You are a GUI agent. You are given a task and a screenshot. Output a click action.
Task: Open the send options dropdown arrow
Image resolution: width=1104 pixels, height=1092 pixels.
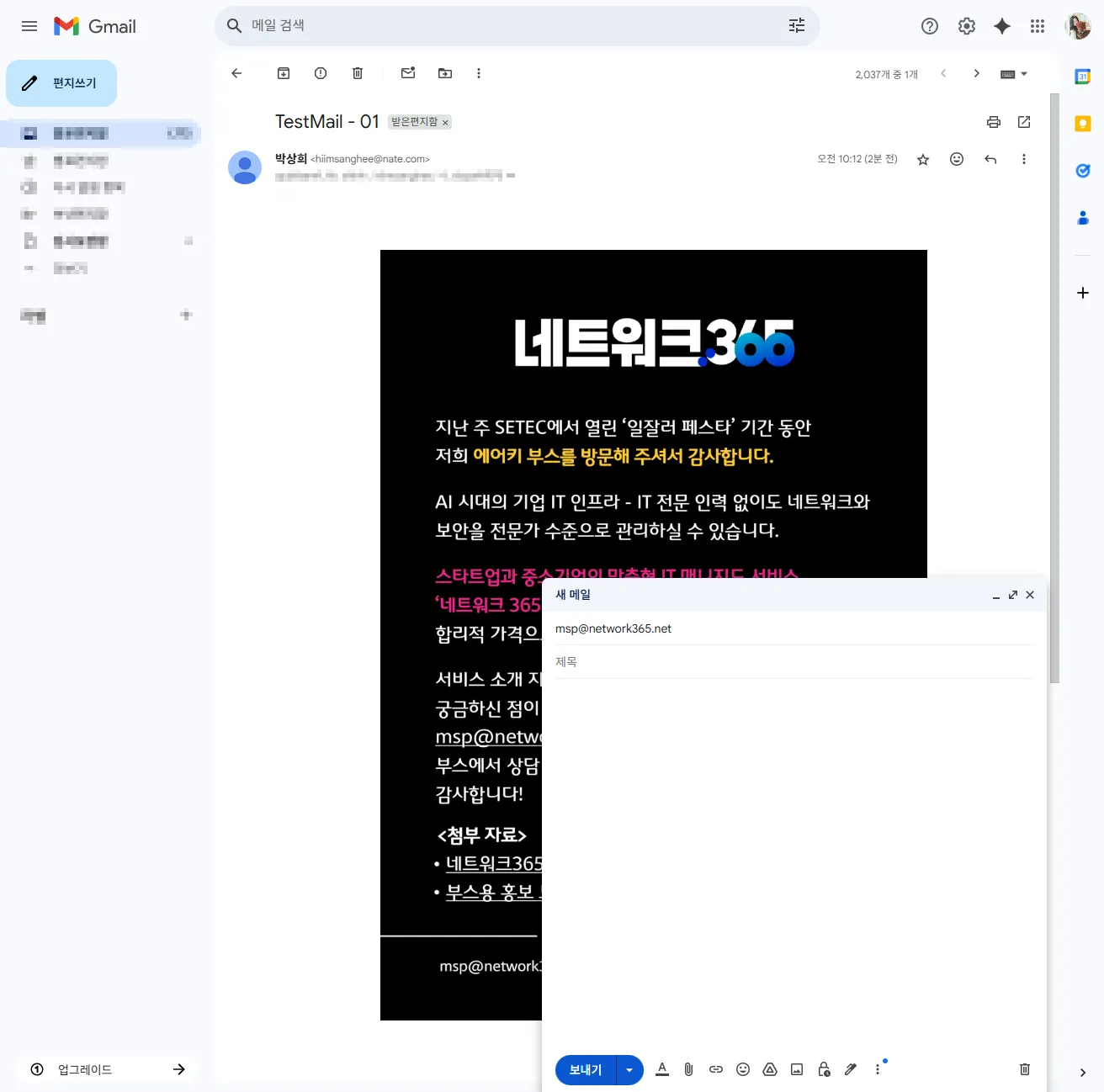tap(630, 1070)
